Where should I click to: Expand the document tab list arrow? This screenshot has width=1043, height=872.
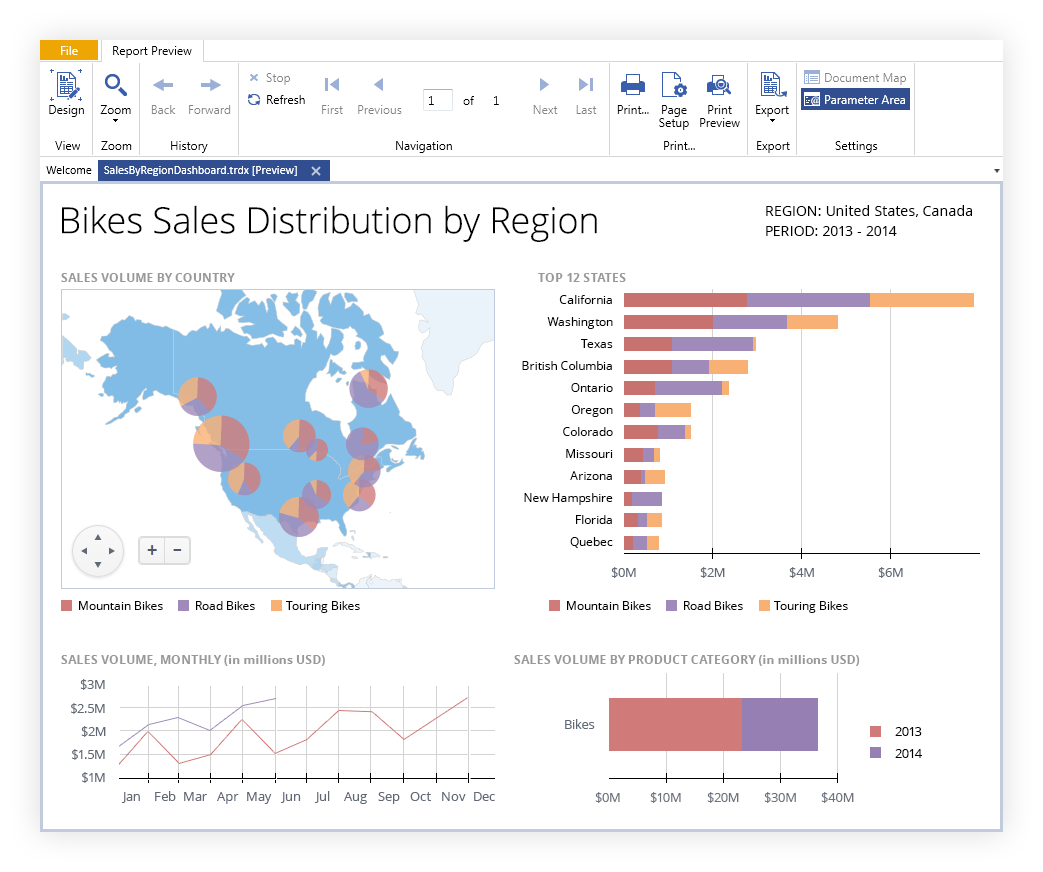[x=996, y=171]
